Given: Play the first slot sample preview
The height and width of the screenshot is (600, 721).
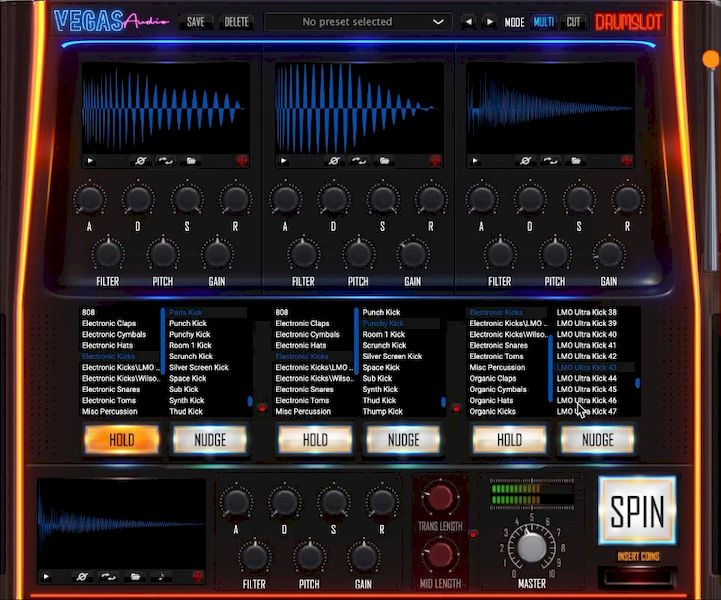Looking at the screenshot, I should pos(90,160).
